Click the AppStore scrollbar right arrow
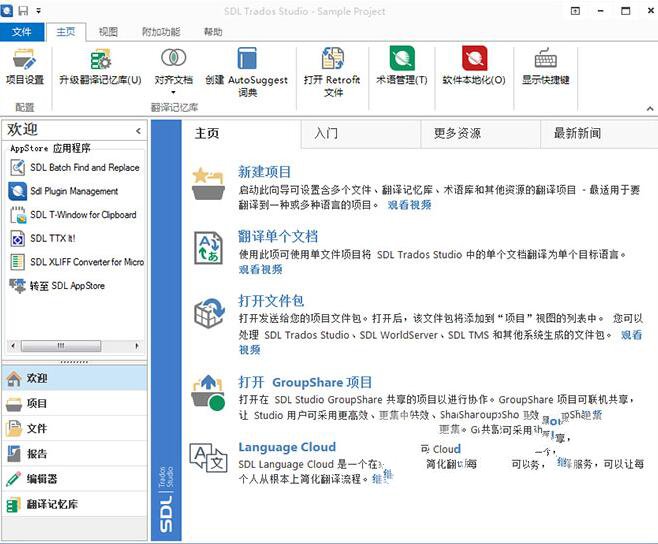The width and height of the screenshot is (658, 544). coord(136,346)
